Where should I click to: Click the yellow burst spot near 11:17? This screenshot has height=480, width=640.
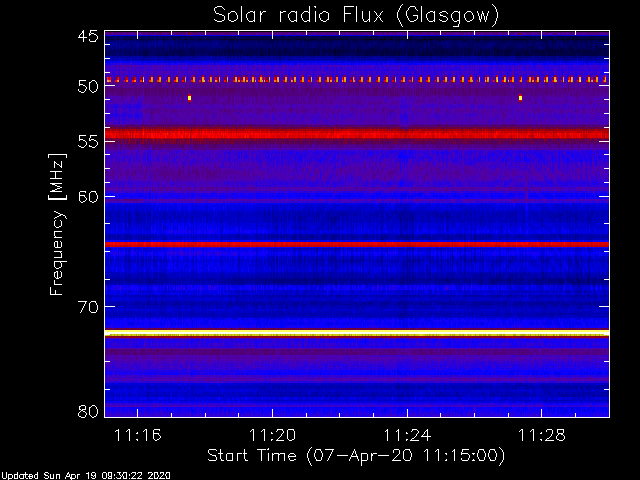click(189, 98)
